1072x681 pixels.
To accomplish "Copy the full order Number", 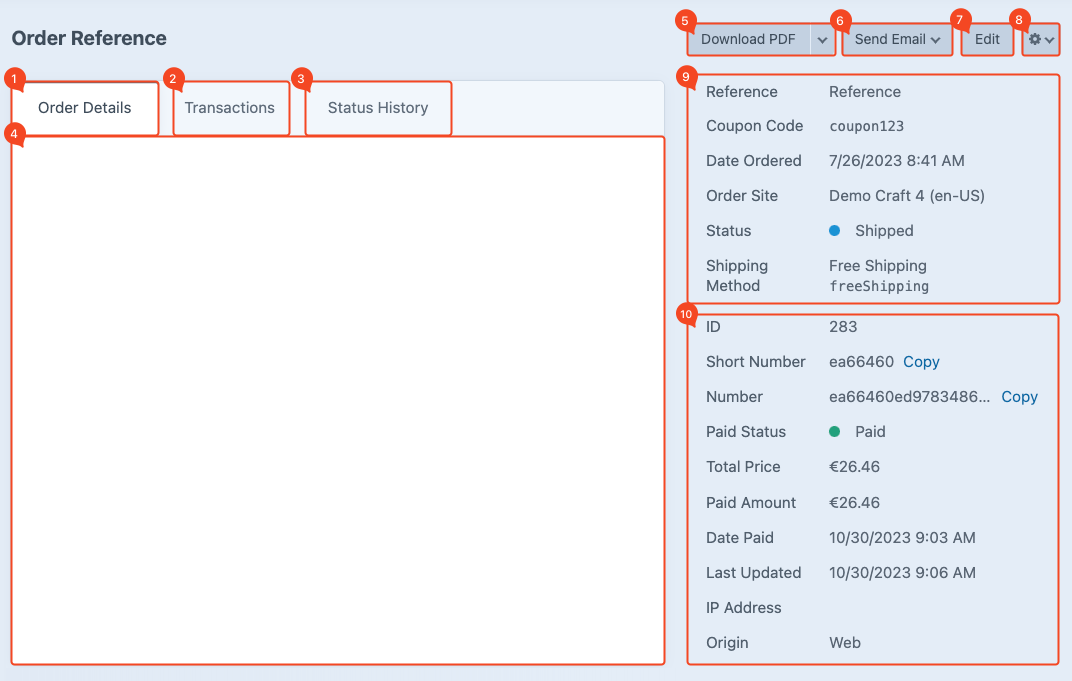I will coord(1019,397).
